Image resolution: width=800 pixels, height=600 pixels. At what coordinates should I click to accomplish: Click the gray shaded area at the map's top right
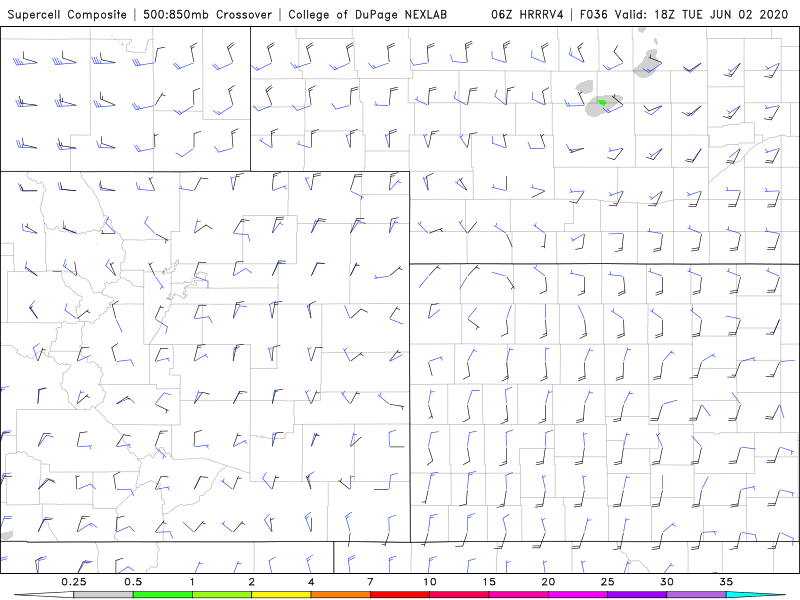pos(647,63)
